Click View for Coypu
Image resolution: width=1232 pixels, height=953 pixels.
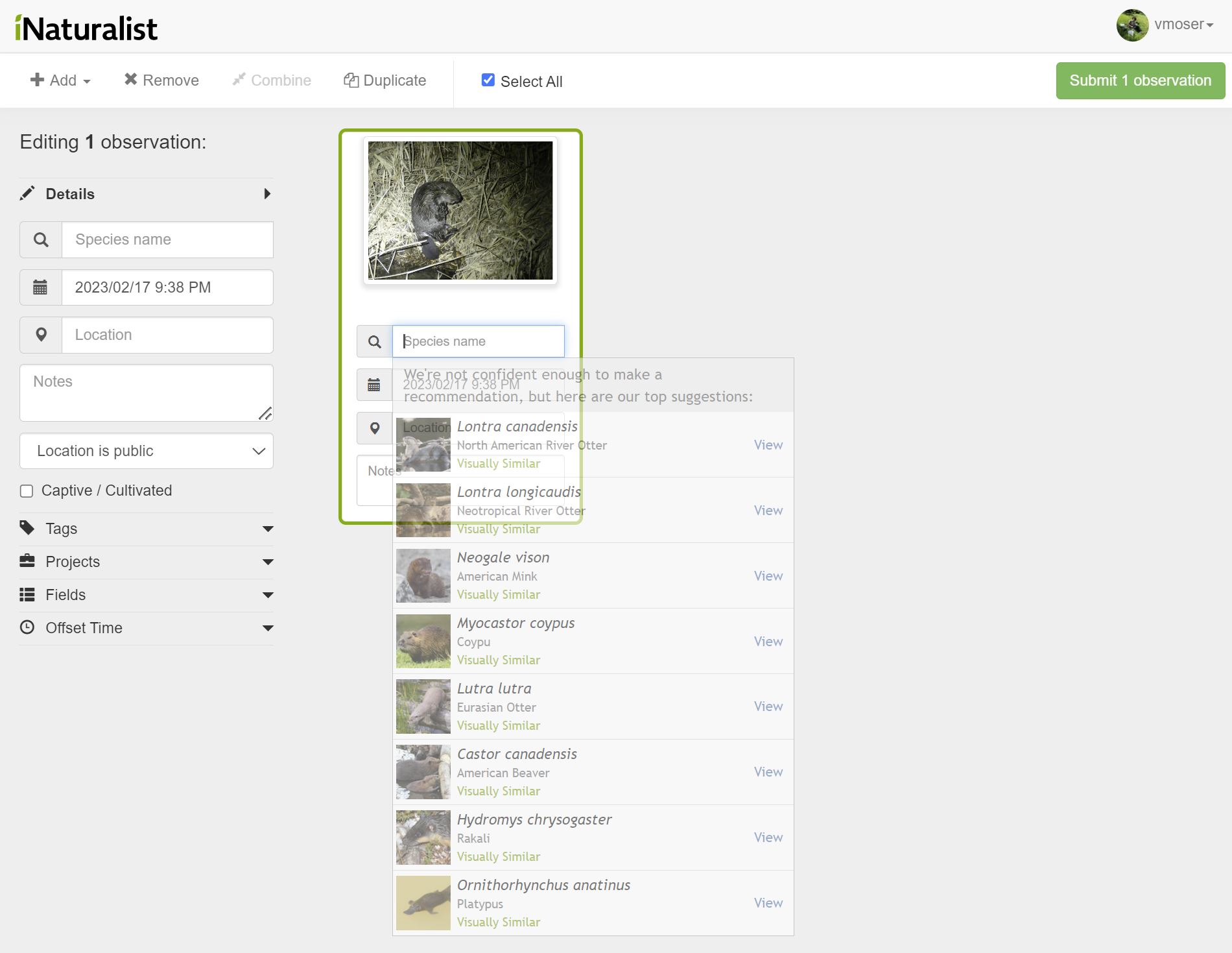[x=768, y=642]
